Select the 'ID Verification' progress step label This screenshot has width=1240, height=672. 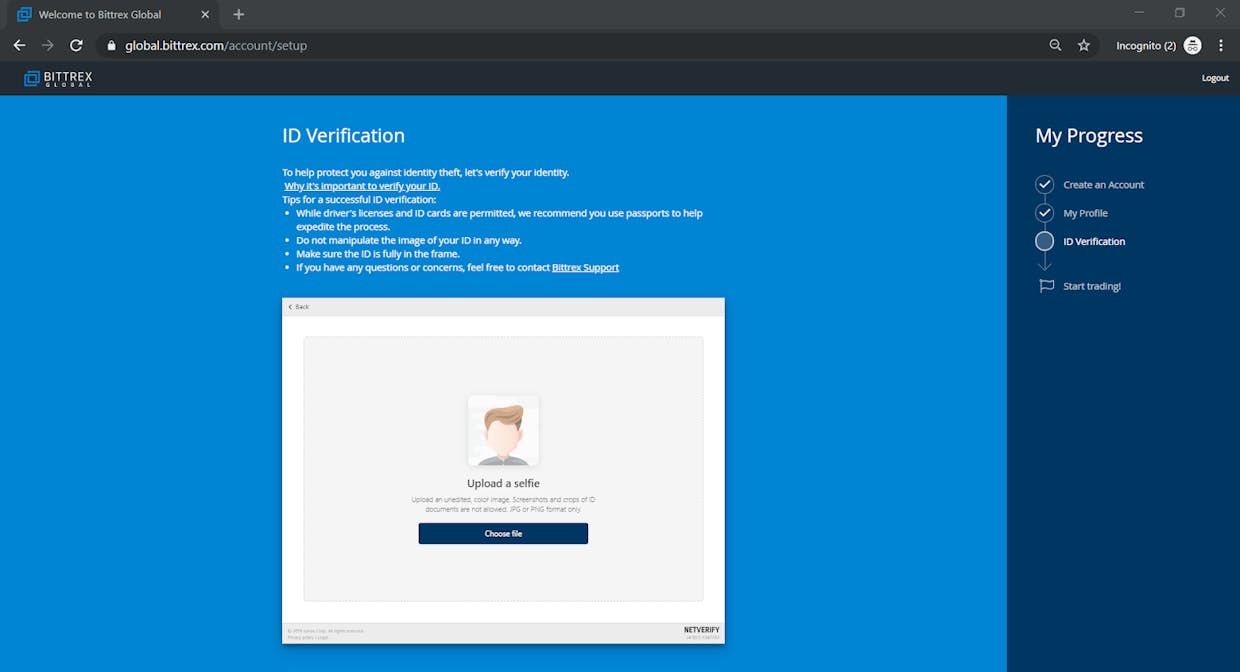coord(1094,241)
